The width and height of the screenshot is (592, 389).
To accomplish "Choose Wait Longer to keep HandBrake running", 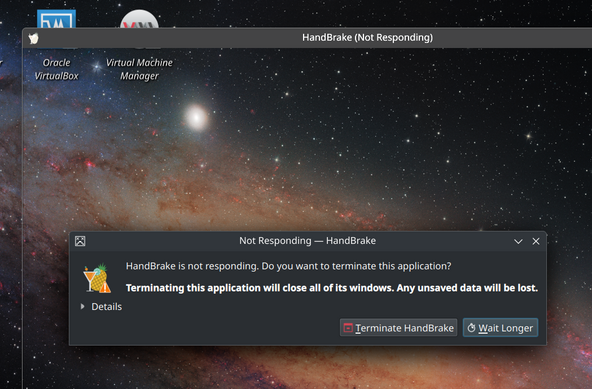I will (x=500, y=328).
